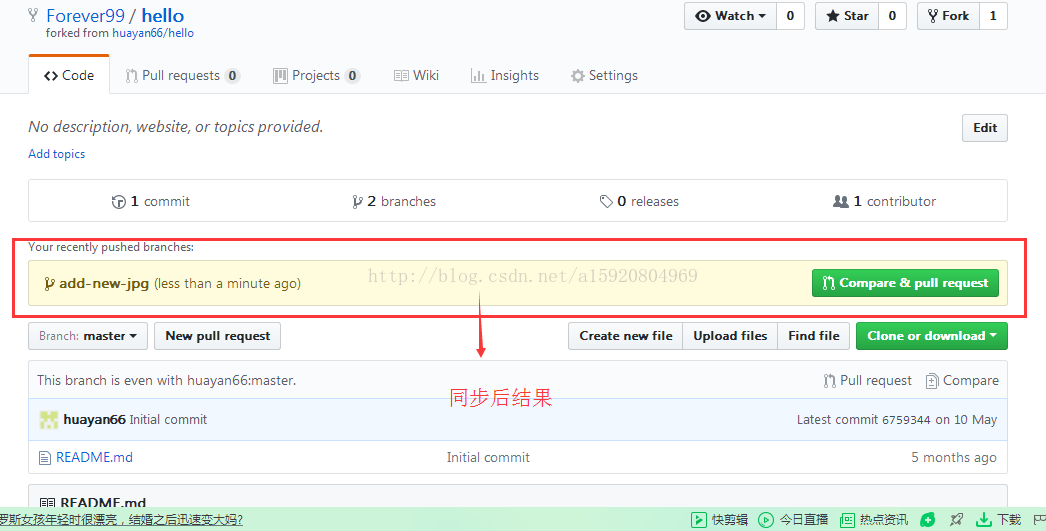Click the New pull request button
The height and width of the screenshot is (531, 1046).
point(217,336)
